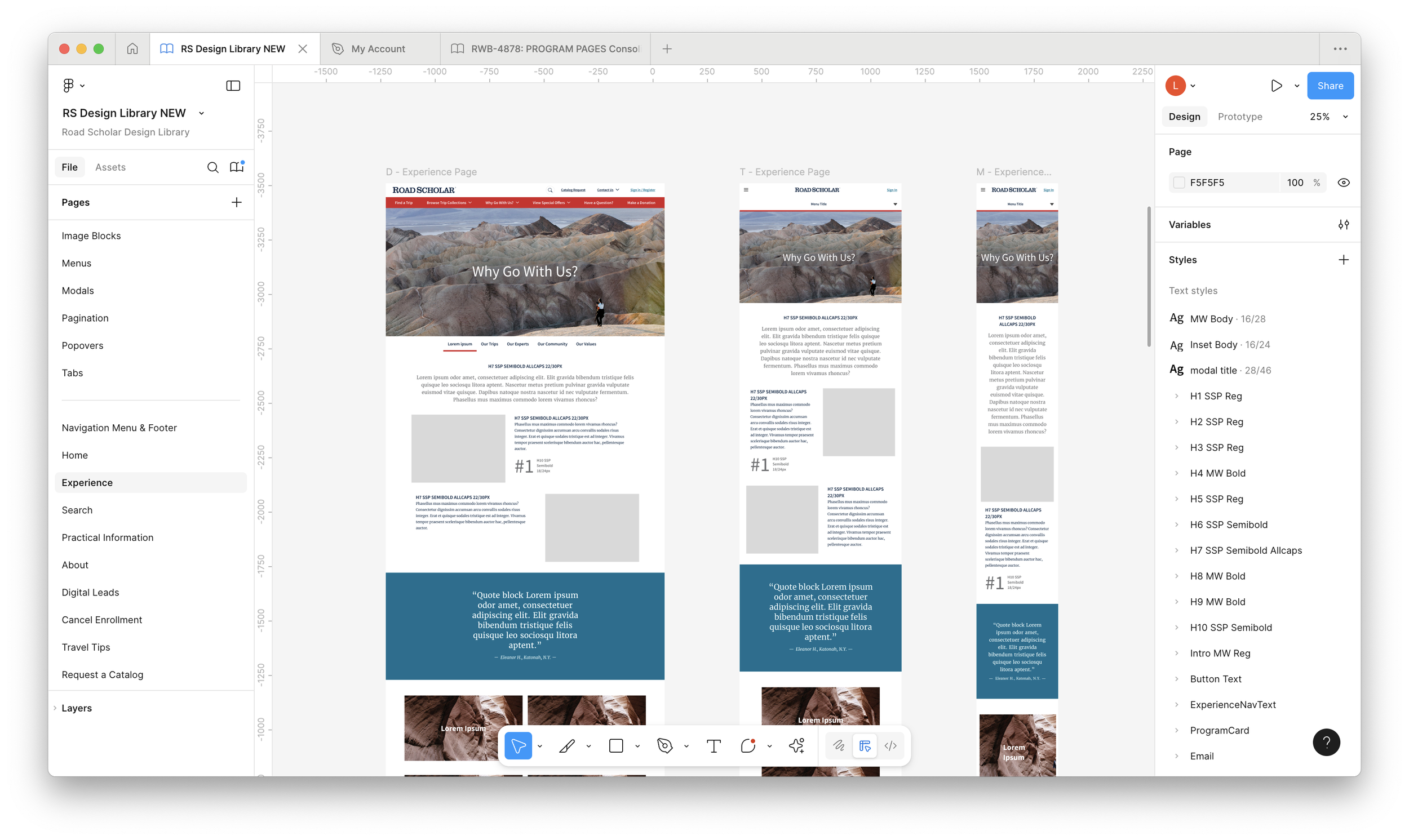Viewport: 1409px width, 840px height.
Task: Select the Text tool in toolbar
Action: (x=714, y=746)
